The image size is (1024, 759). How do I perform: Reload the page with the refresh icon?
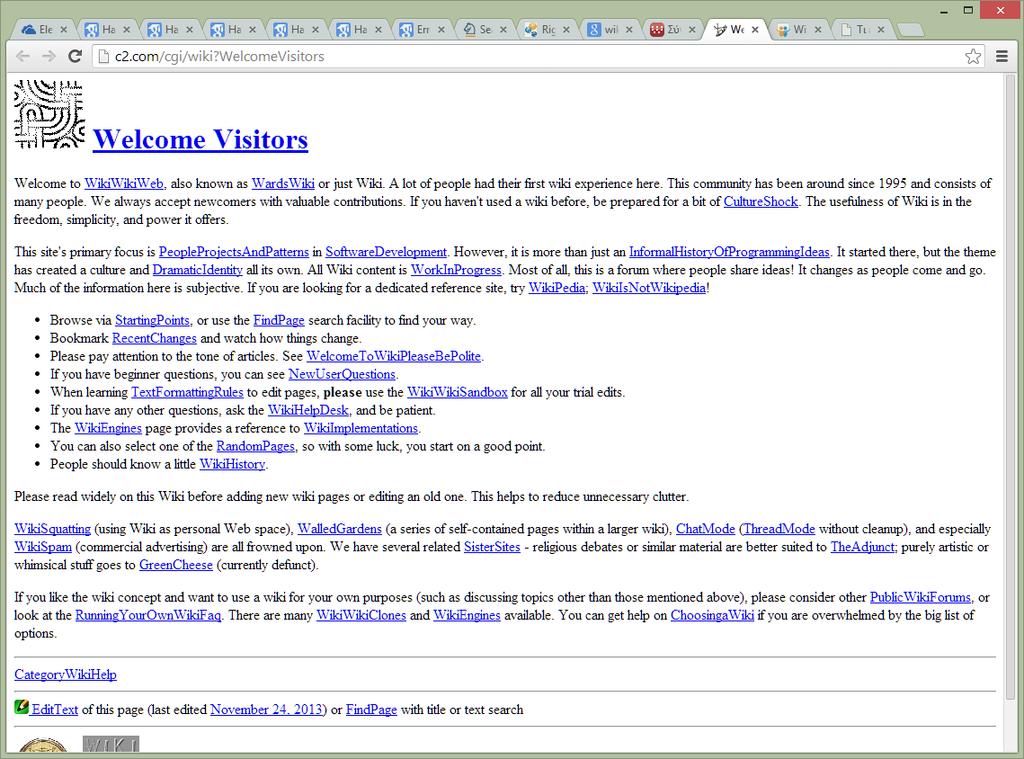(x=75, y=56)
